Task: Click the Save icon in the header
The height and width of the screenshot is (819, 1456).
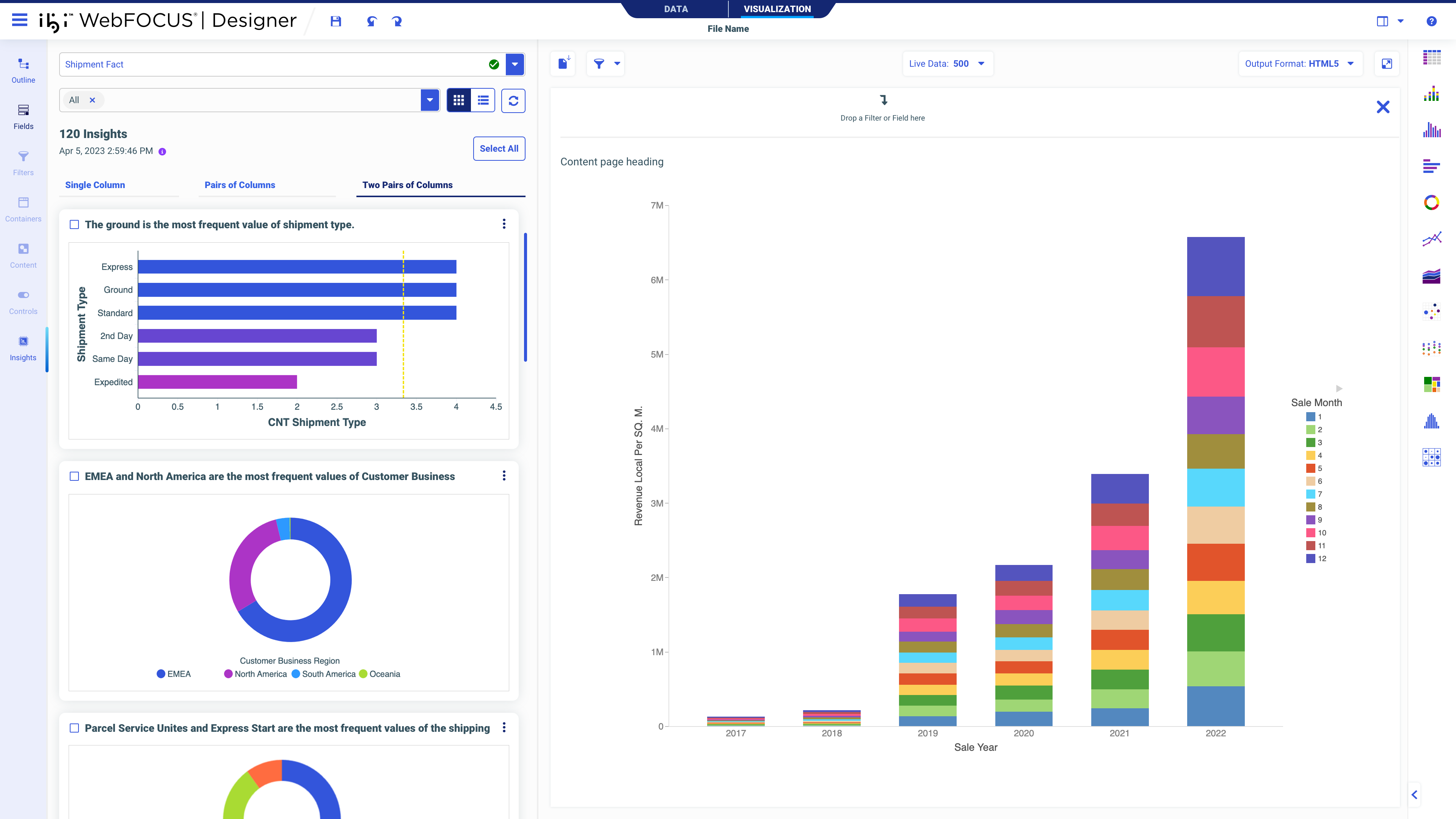Action: (x=336, y=22)
